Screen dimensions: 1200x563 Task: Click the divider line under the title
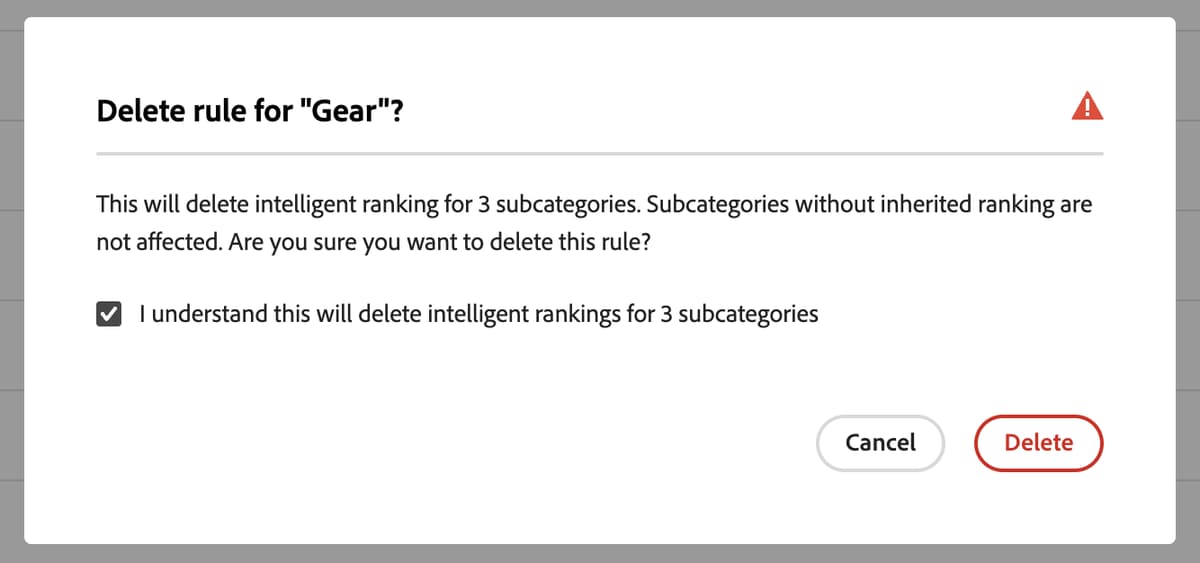point(600,154)
